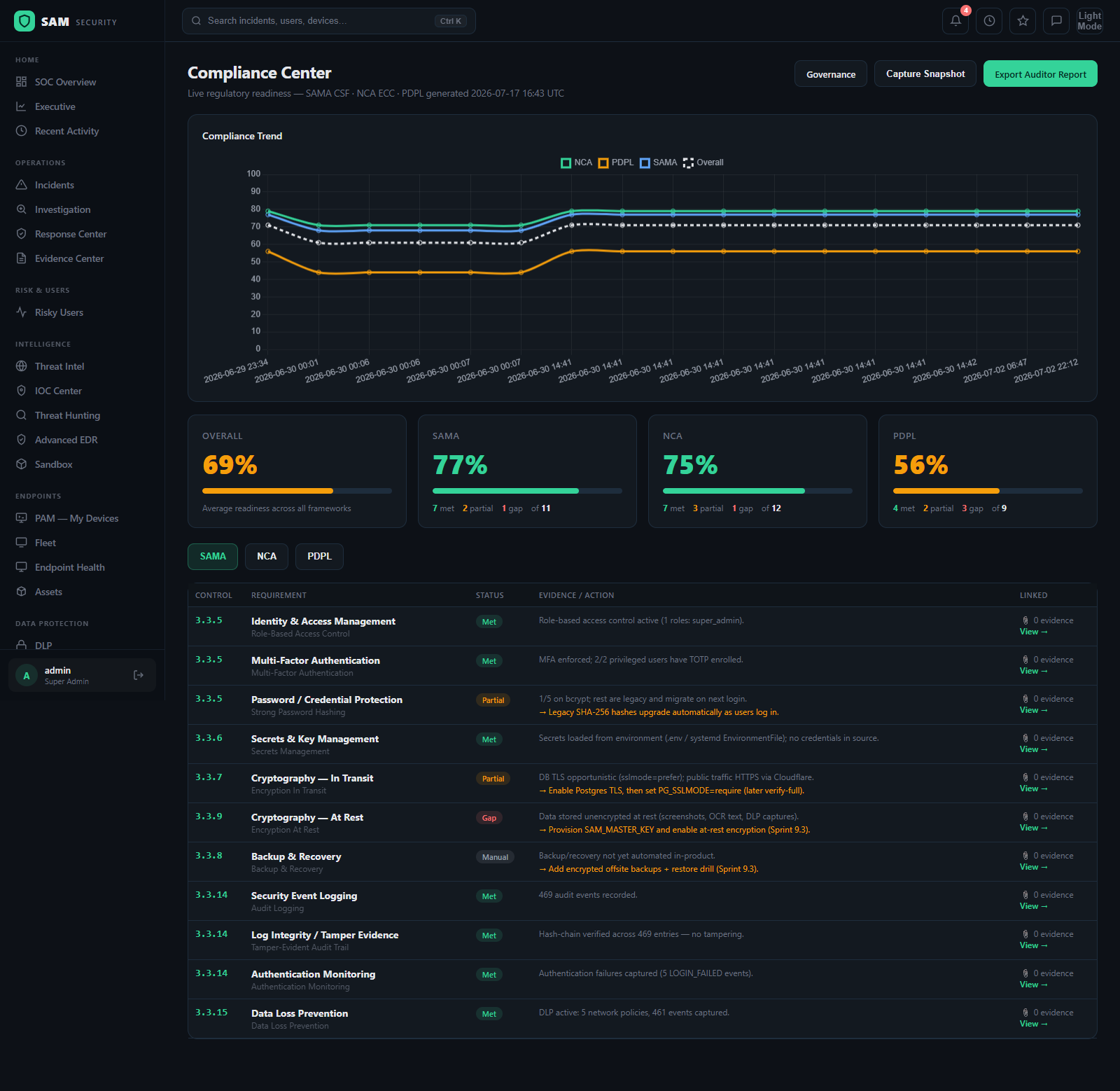Click the logout icon beside admin
The width and height of the screenshot is (1120, 1091).
pos(139,675)
